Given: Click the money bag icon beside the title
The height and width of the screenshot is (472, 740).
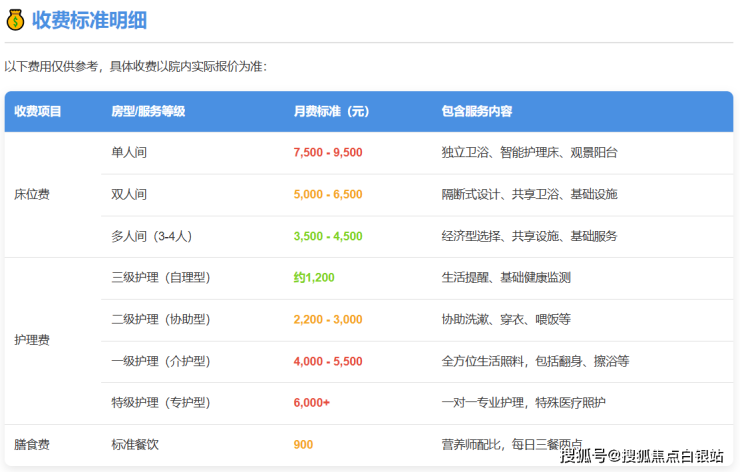Looking at the screenshot, I should 15,19.
